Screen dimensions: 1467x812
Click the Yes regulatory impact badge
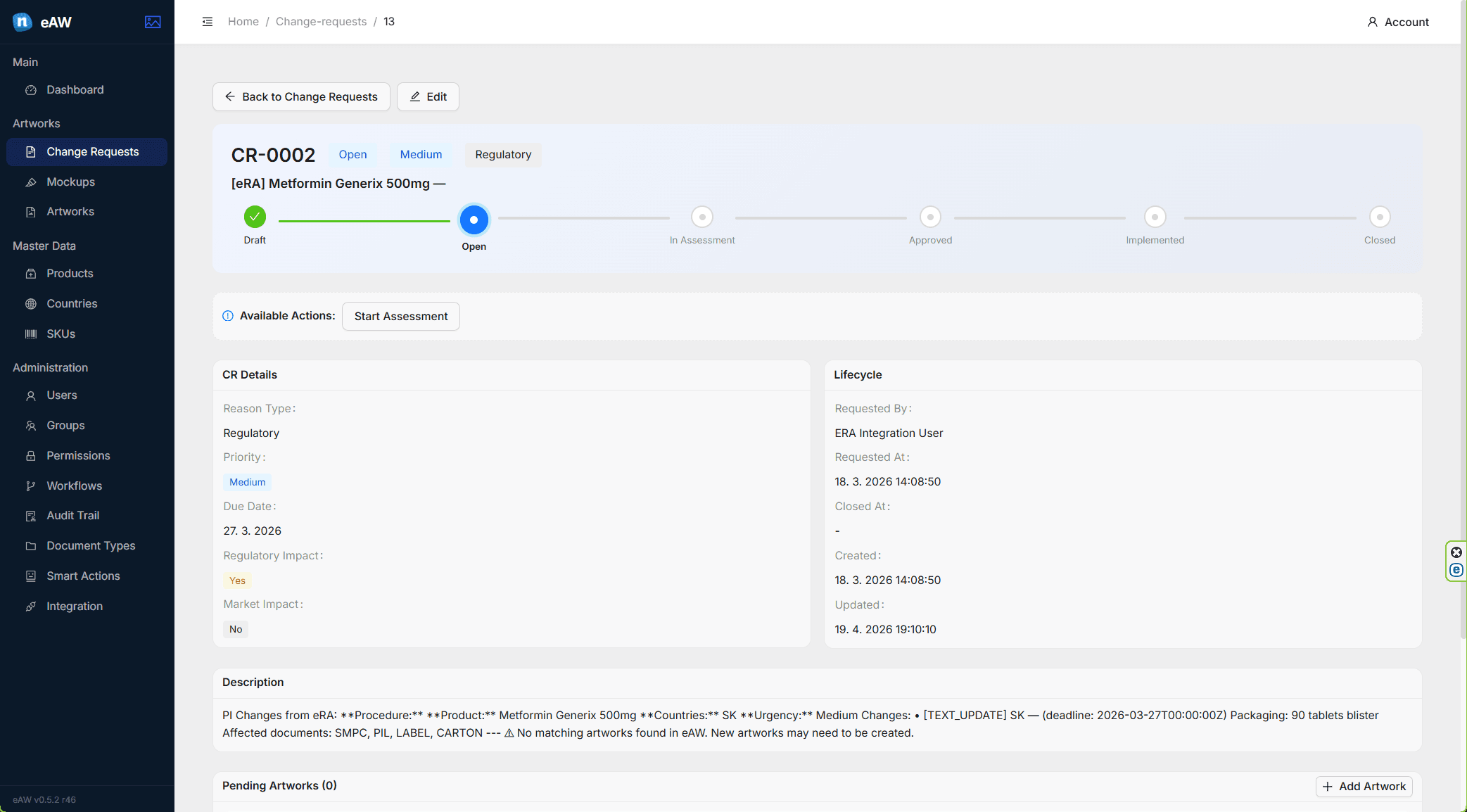click(237, 581)
